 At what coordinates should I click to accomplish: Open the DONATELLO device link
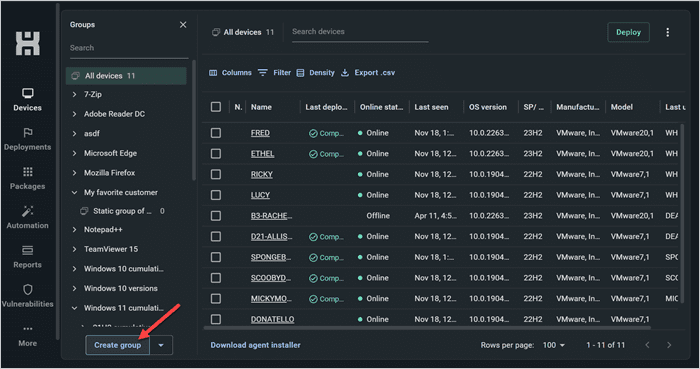coord(272,319)
